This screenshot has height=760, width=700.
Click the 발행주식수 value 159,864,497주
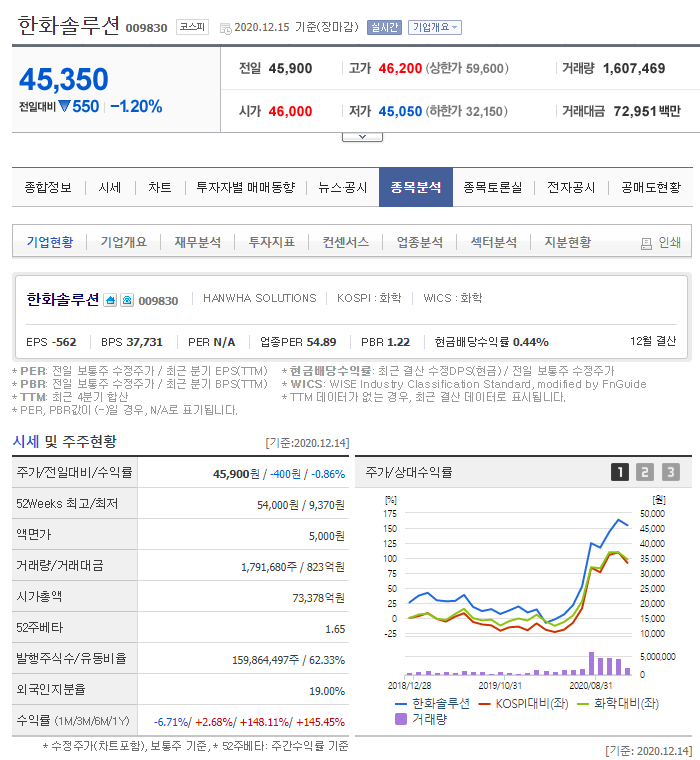pos(266,660)
